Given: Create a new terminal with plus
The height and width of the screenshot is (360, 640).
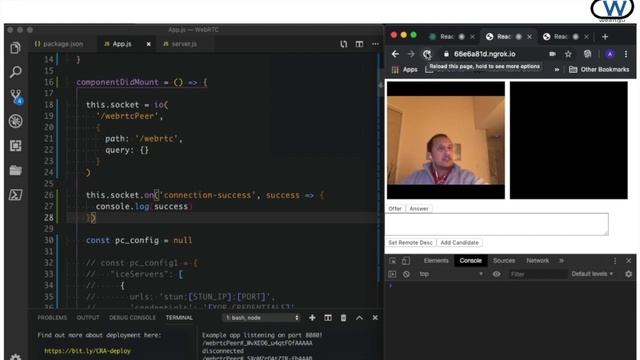Looking at the screenshot, I should click(312, 318).
